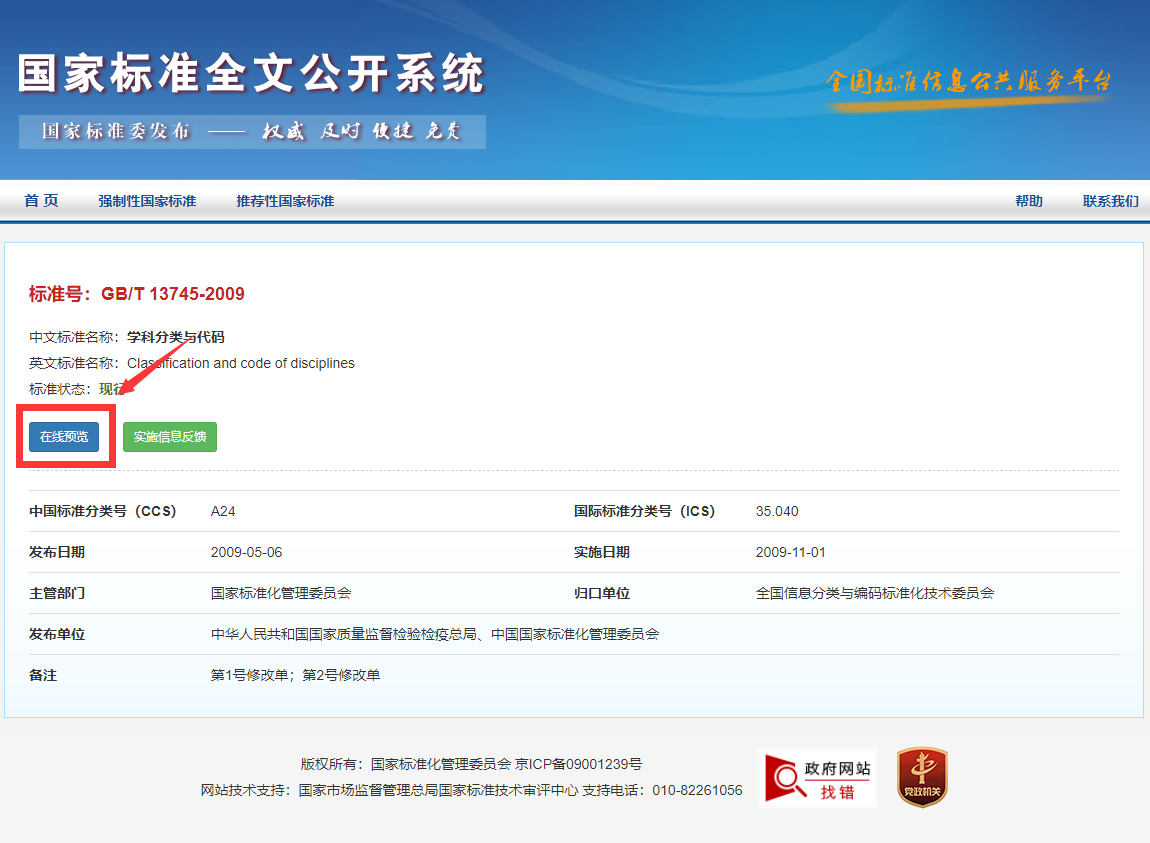
Task: Click the support phone number 010-82261056
Action: pyautogui.click(x=697, y=790)
